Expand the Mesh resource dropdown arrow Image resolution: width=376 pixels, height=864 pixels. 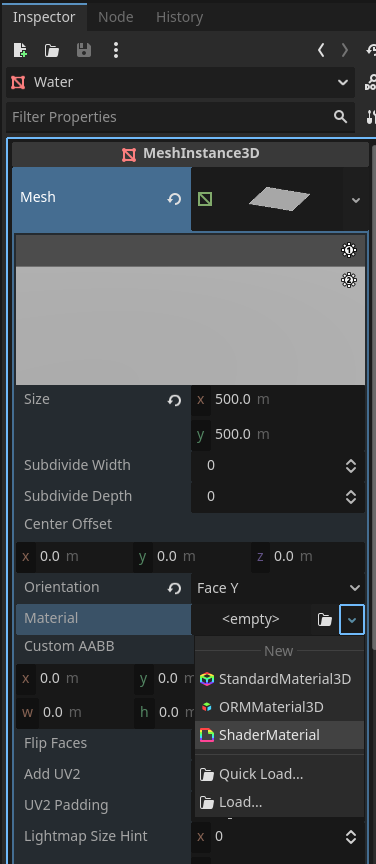356,200
